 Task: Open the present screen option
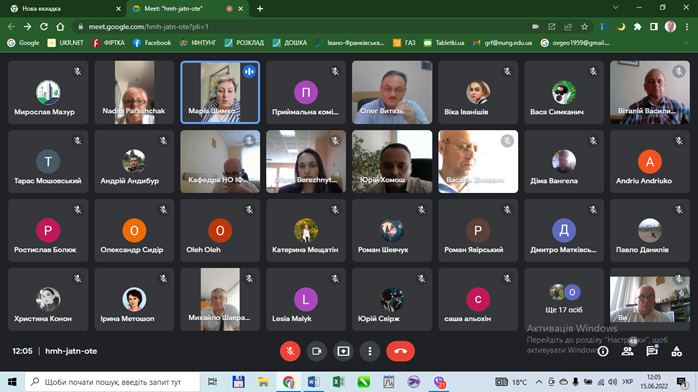[343, 351]
